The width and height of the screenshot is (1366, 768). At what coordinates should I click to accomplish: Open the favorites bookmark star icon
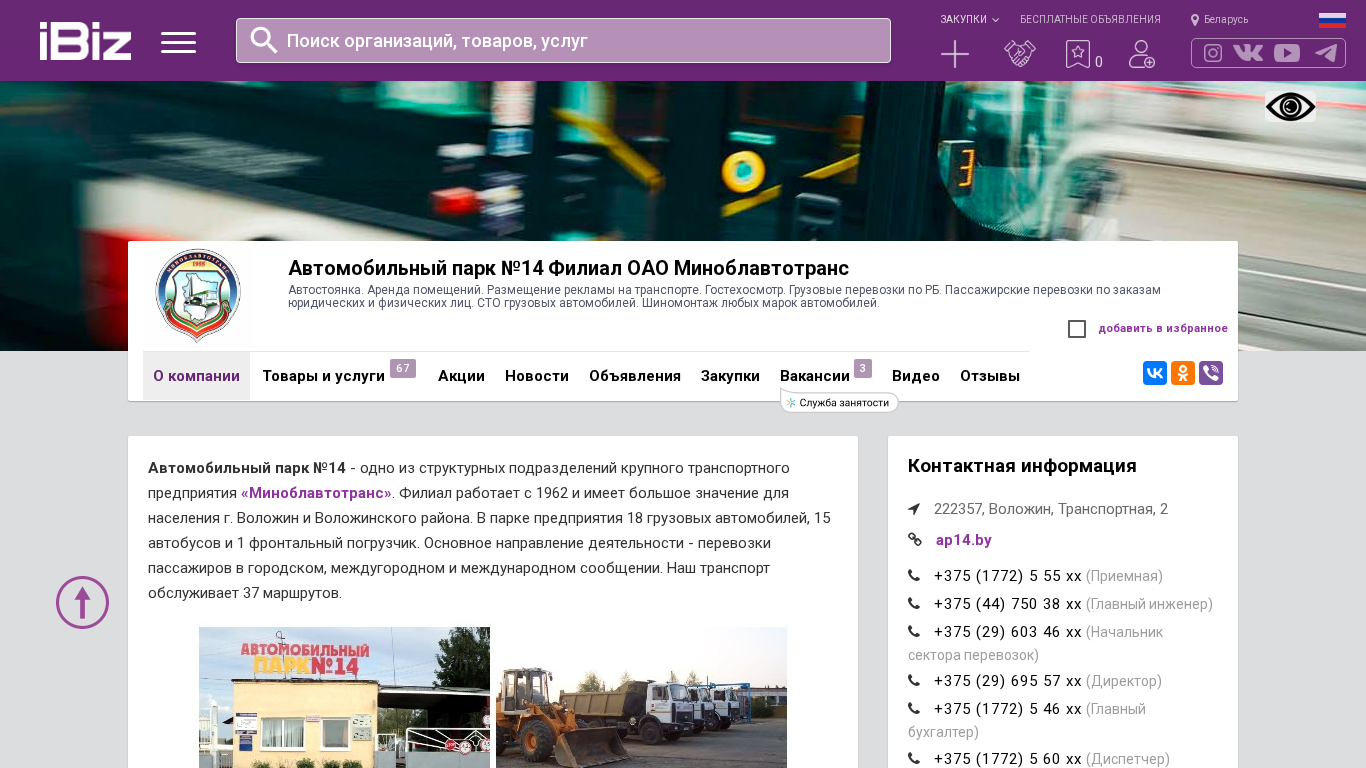[1077, 54]
